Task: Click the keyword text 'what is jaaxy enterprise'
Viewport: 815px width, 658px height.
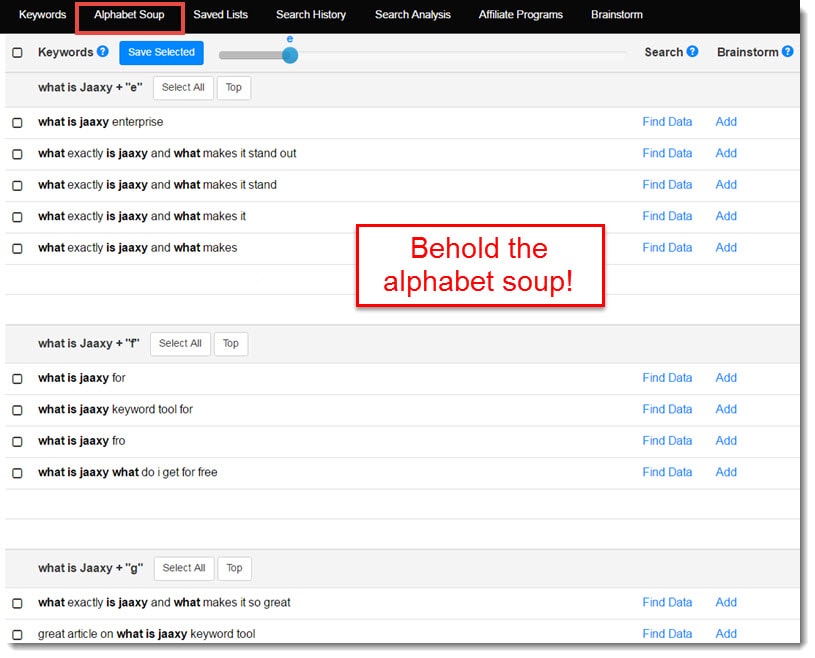Action: (100, 122)
